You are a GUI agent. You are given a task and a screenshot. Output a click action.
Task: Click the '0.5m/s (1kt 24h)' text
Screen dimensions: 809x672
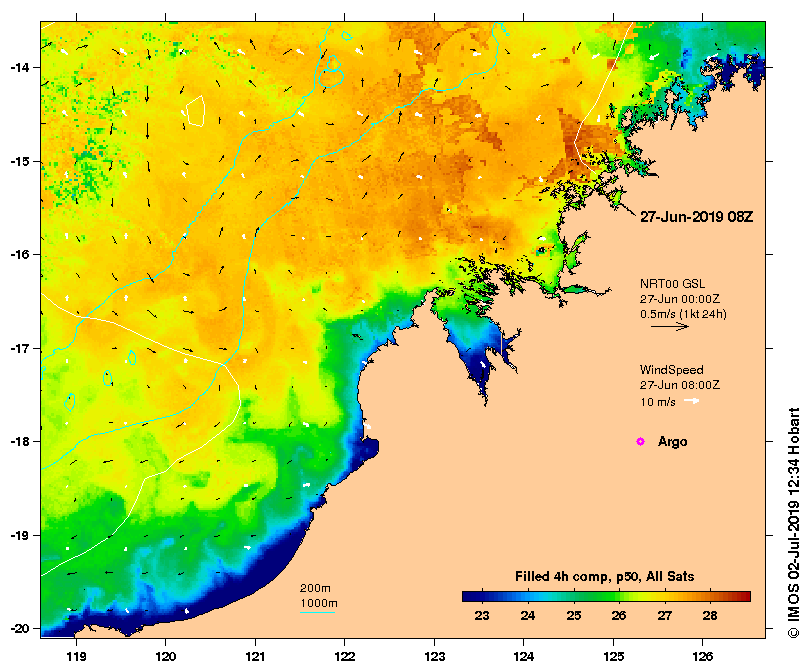coord(683,314)
